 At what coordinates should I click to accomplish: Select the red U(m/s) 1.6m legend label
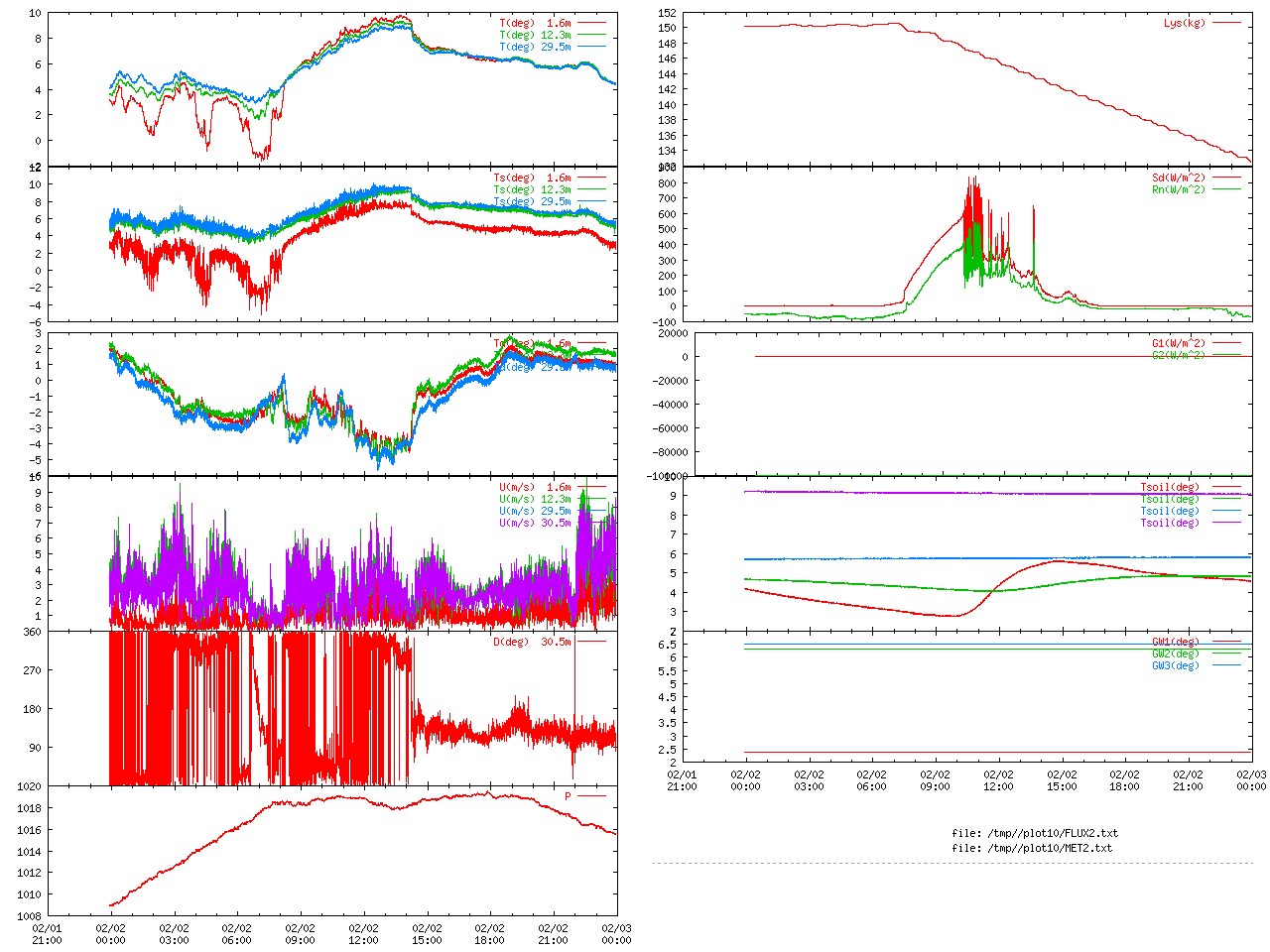[x=535, y=488]
